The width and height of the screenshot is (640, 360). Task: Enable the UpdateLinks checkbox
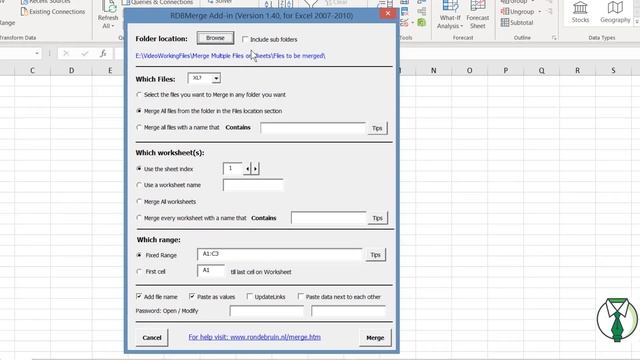point(249,296)
